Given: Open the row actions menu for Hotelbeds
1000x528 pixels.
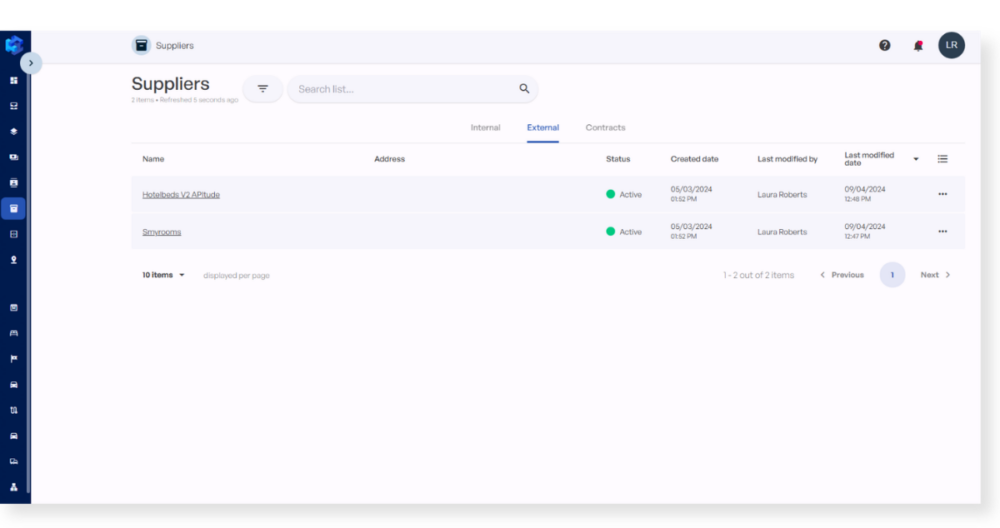Looking at the screenshot, I should 943,194.
